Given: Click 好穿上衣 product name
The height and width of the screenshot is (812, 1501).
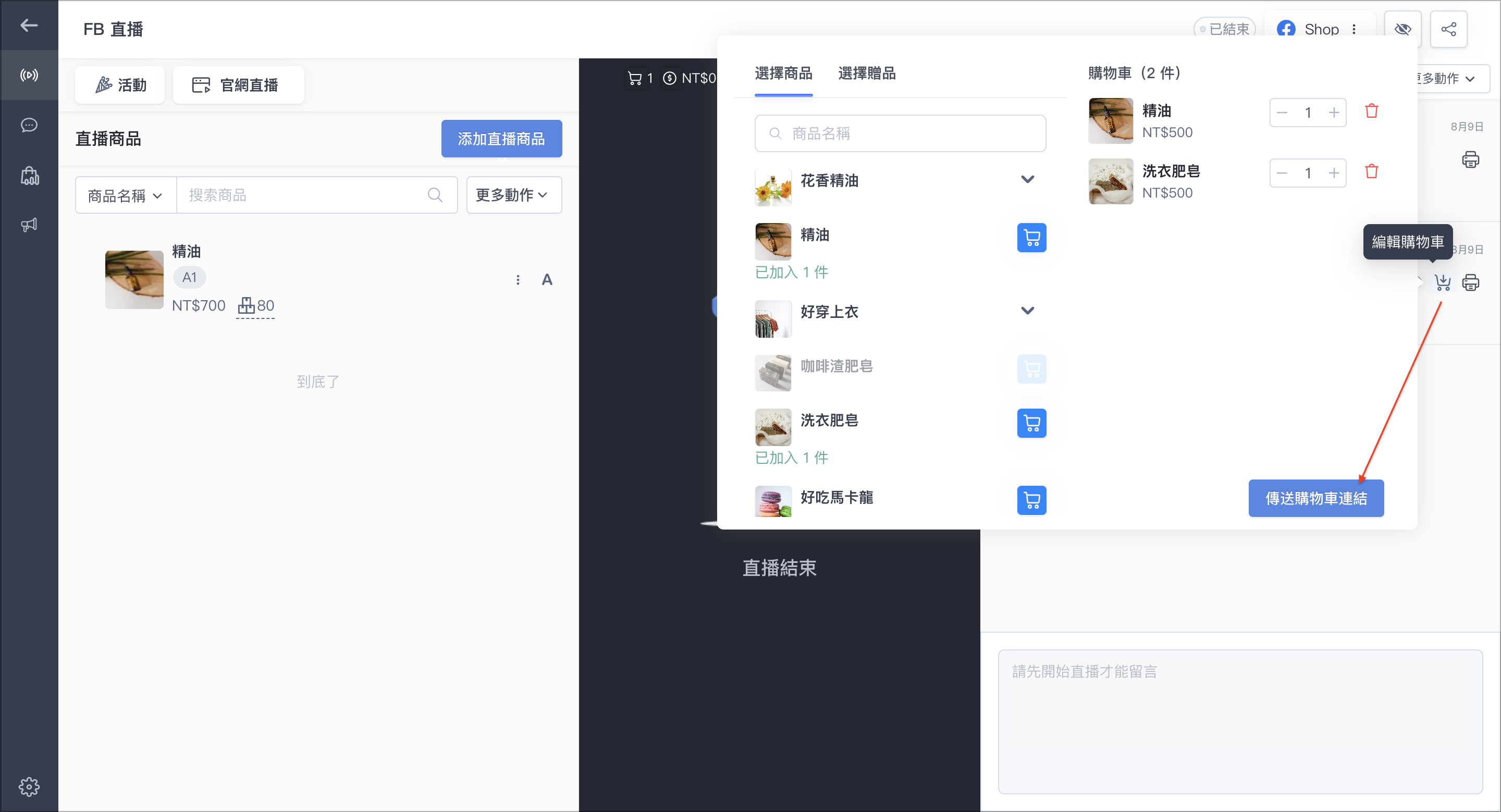Looking at the screenshot, I should pos(829,312).
